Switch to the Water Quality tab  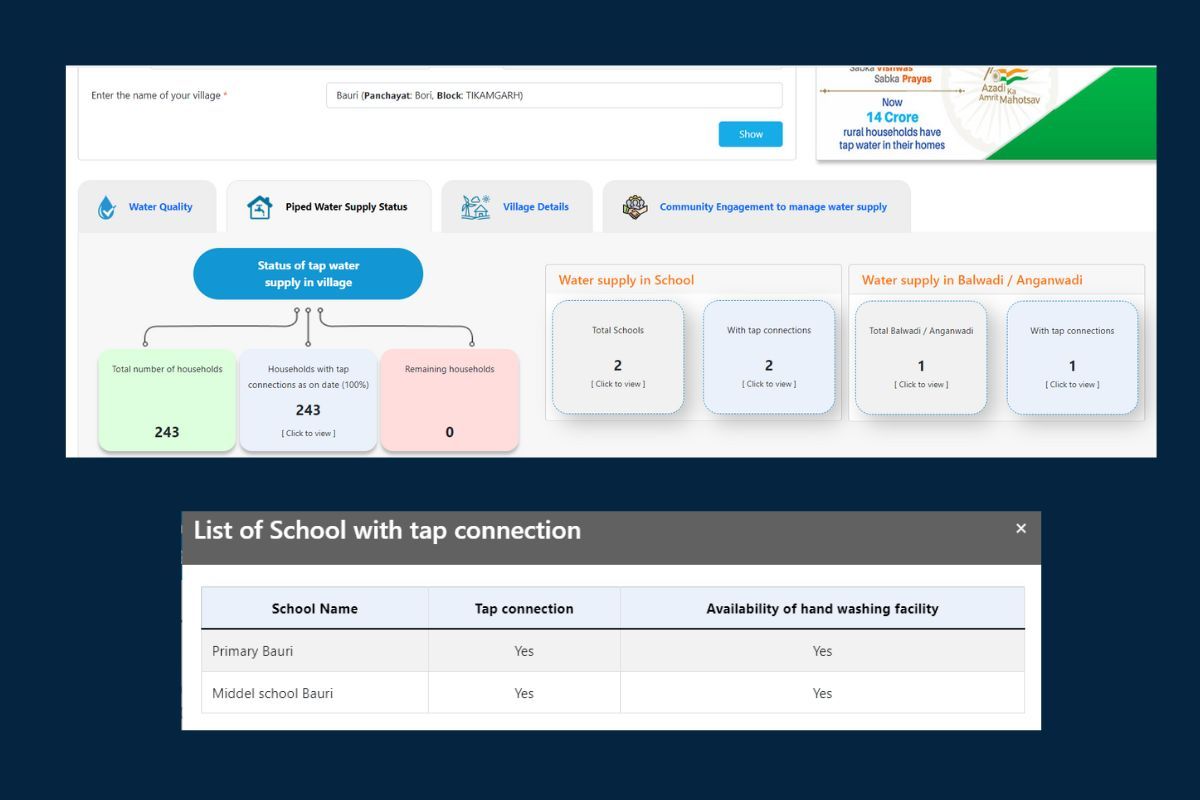tap(160, 207)
